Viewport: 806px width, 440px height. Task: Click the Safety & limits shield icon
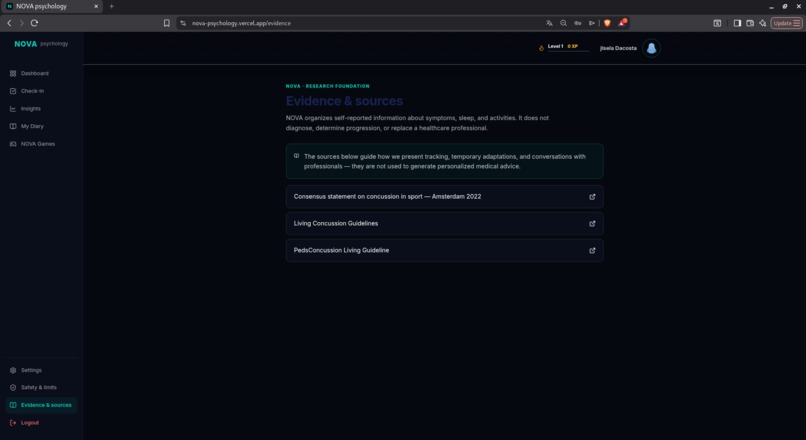click(13, 388)
